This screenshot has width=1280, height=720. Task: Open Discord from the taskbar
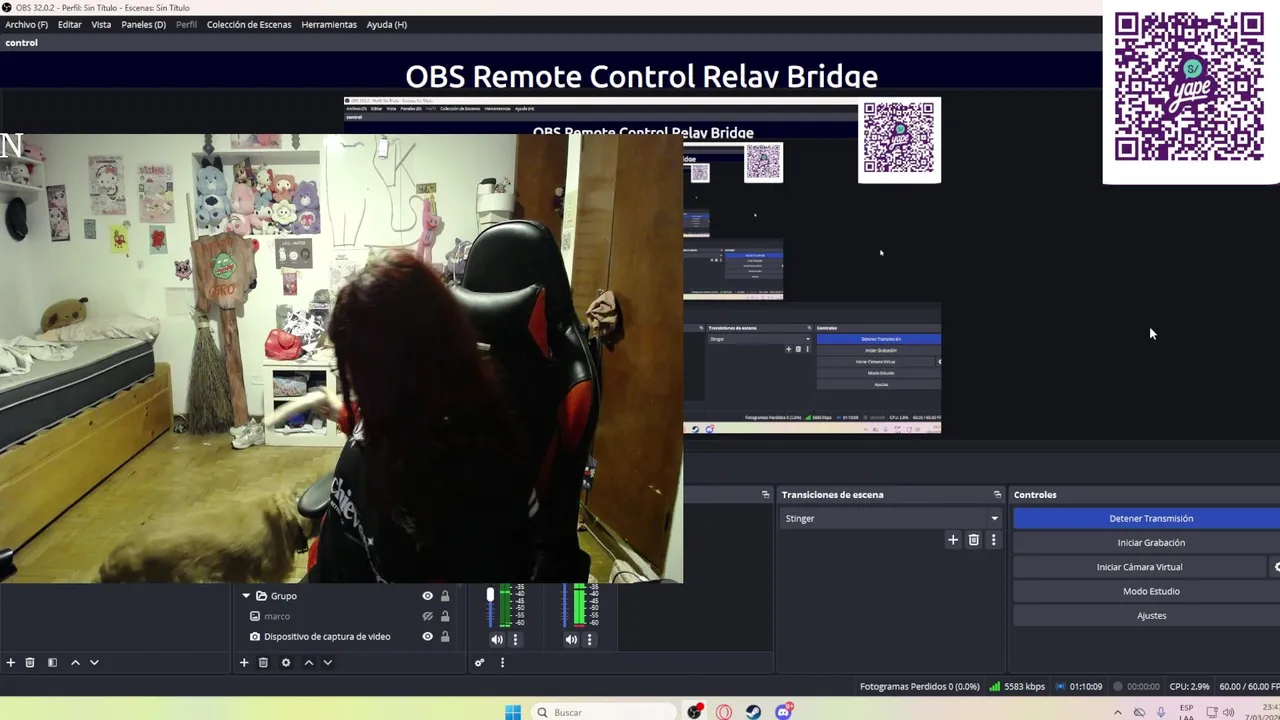[x=784, y=712]
